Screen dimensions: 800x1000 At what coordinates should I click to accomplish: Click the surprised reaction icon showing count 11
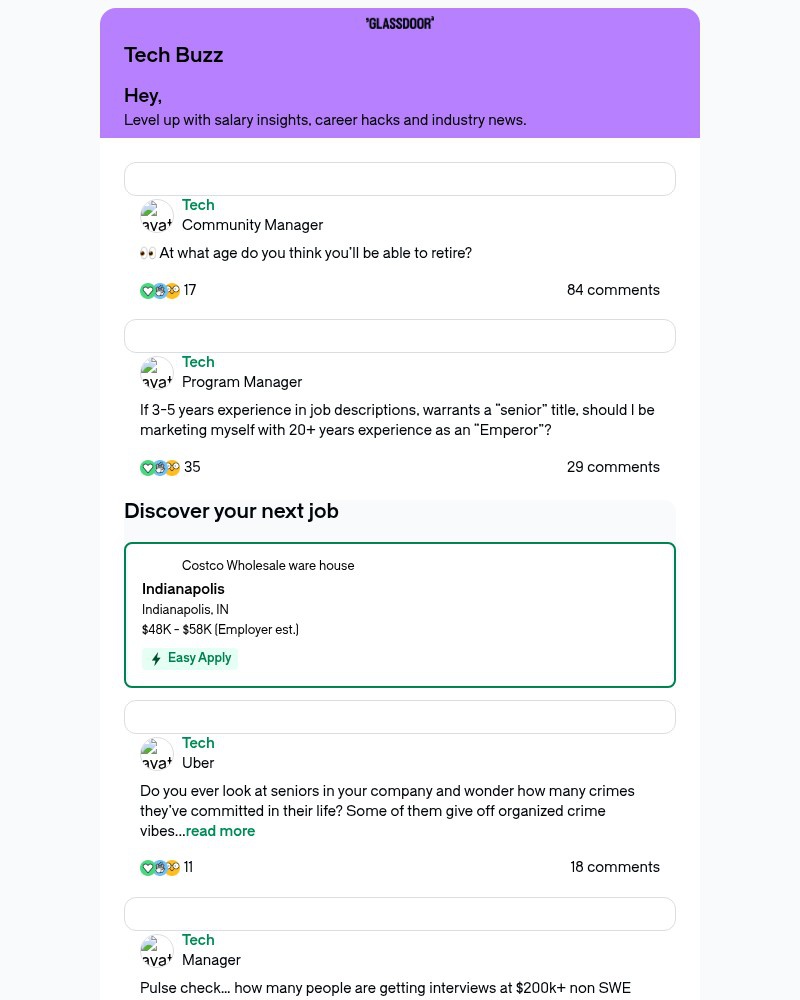click(x=171, y=868)
